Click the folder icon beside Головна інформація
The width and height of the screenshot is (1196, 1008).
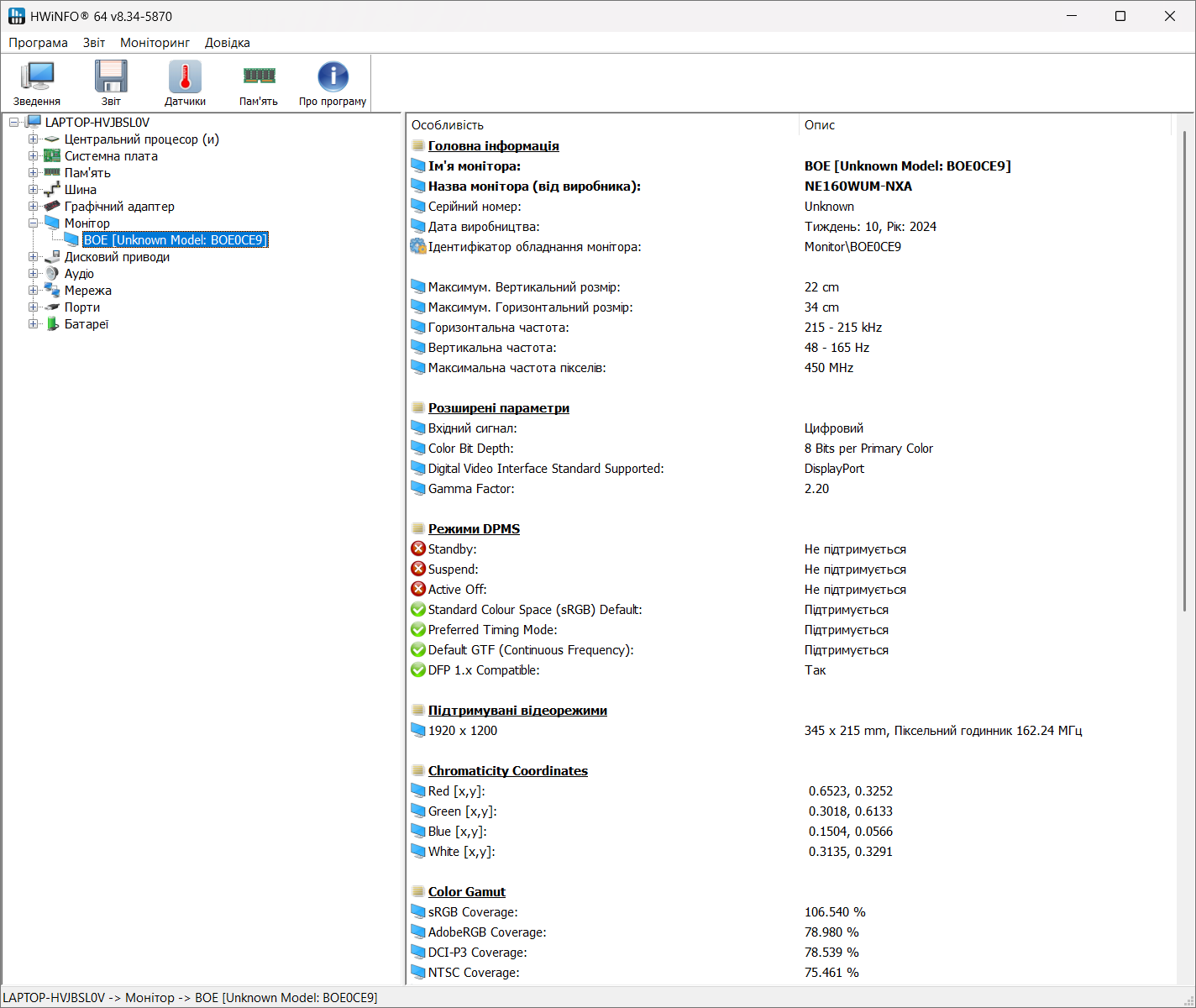point(418,146)
